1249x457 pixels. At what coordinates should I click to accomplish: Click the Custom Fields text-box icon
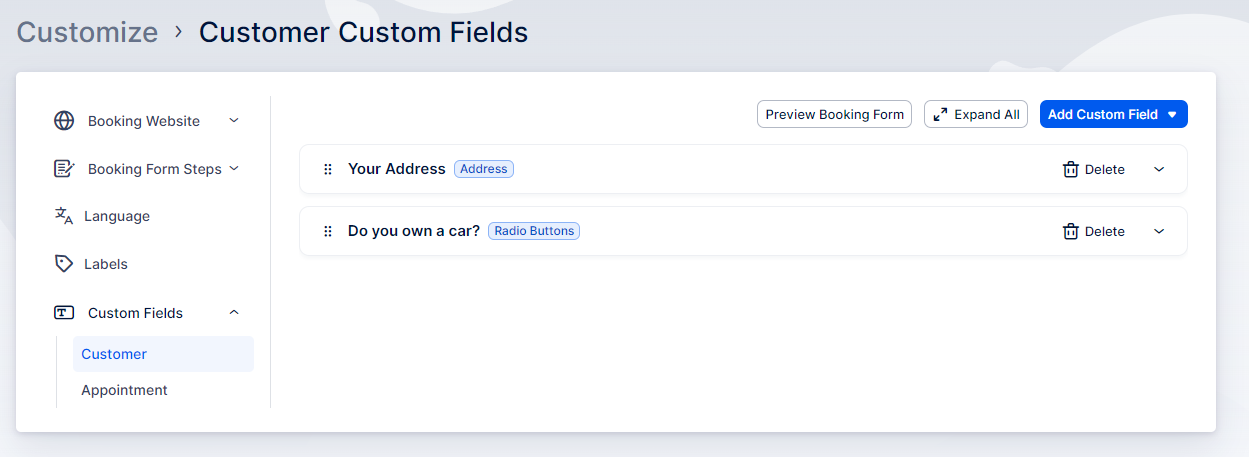64,313
